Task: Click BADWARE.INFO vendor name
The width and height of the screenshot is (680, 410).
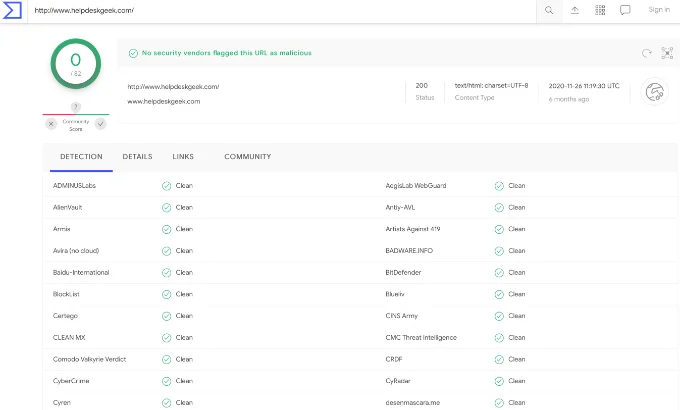Action: (x=409, y=251)
